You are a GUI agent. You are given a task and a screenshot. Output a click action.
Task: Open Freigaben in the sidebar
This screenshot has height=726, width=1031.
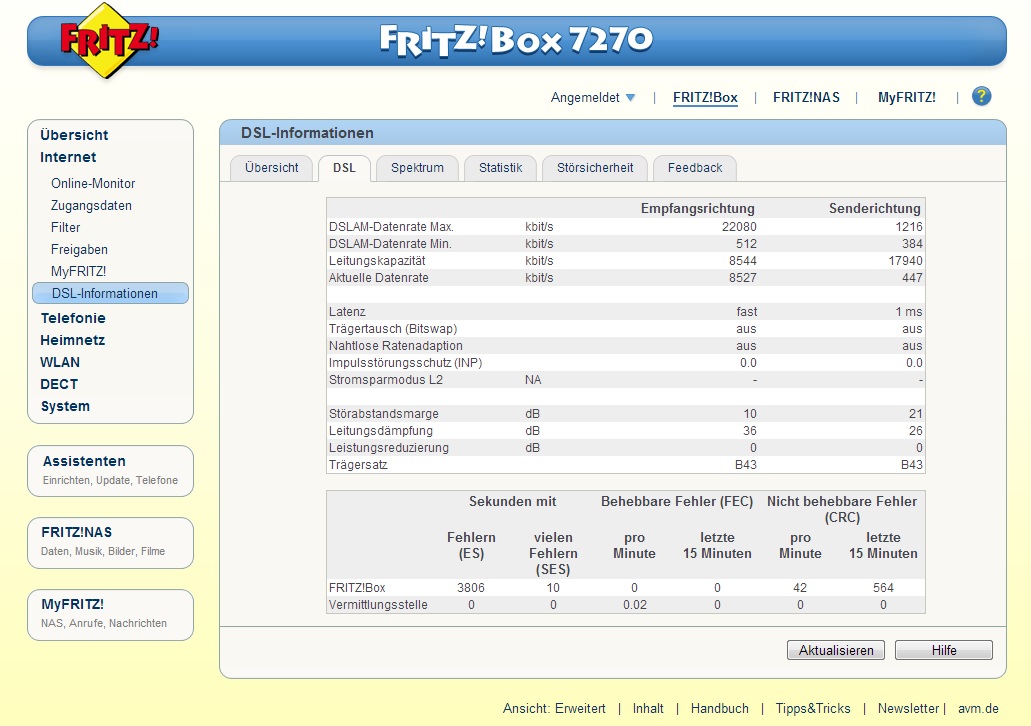point(80,249)
